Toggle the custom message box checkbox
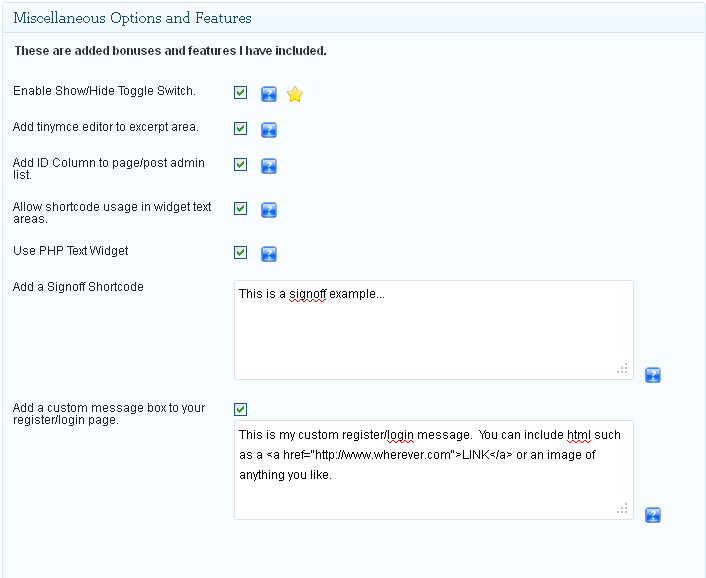Viewport: 706px width, 578px height. (241, 409)
